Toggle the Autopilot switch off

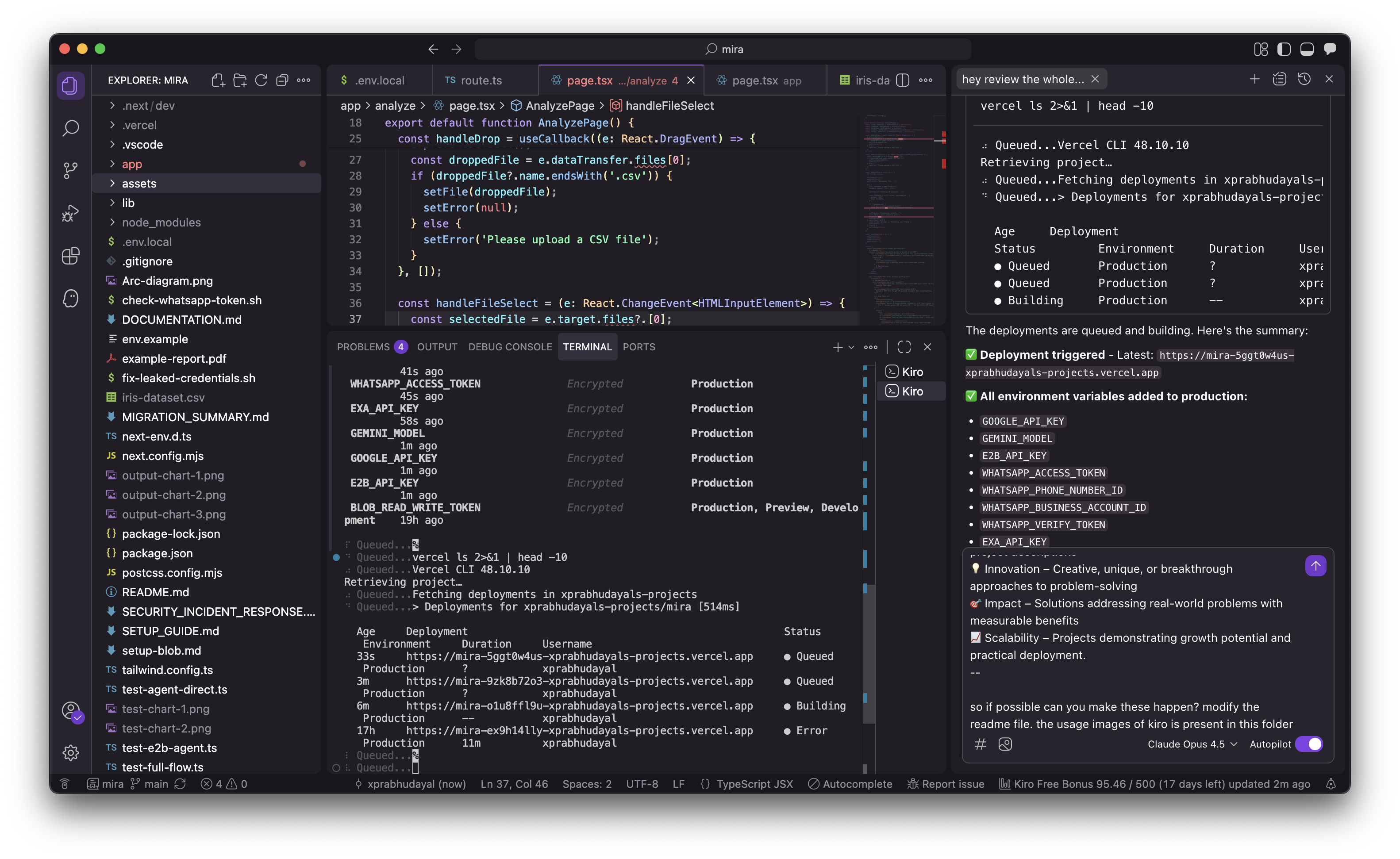click(x=1308, y=744)
